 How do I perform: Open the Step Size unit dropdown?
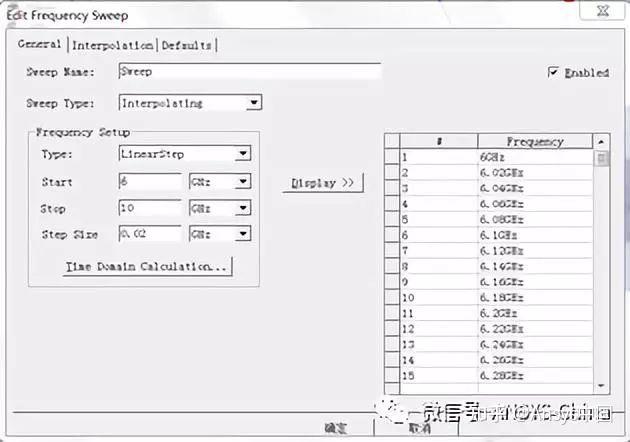click(x=243, y=234)
